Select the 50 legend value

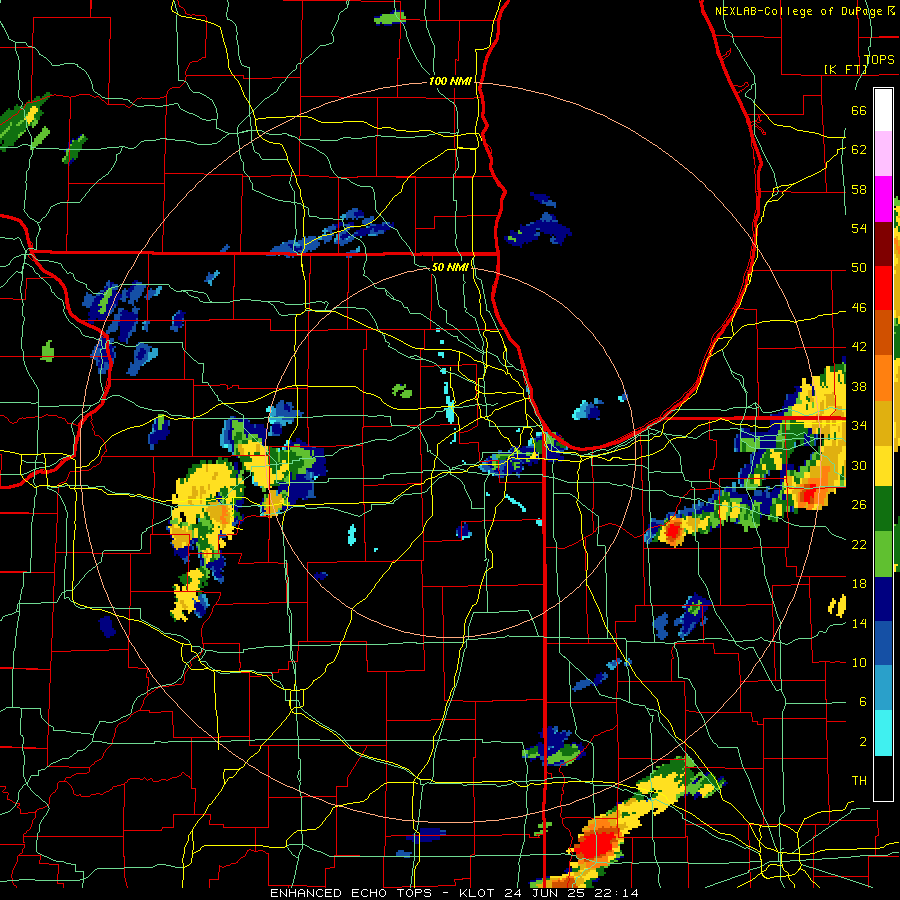(x=859, y=268)
